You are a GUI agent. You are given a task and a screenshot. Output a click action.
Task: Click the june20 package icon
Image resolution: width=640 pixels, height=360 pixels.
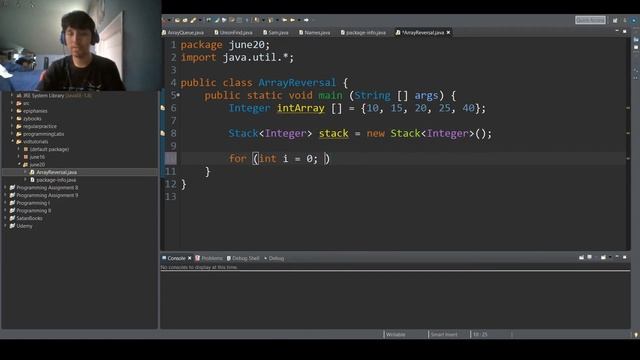[25, 164]
